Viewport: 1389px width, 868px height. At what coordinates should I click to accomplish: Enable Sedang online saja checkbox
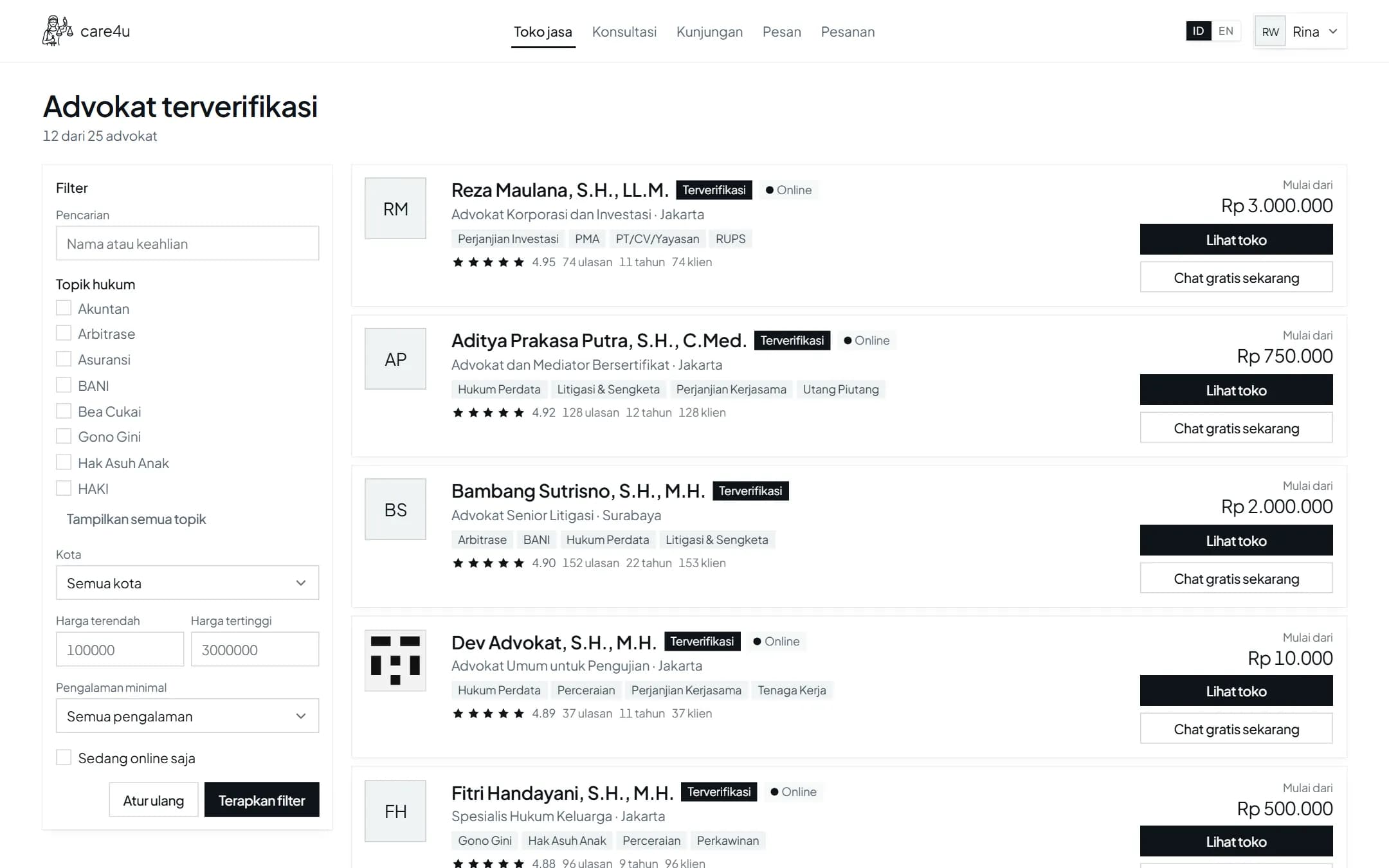coord(64,757)
